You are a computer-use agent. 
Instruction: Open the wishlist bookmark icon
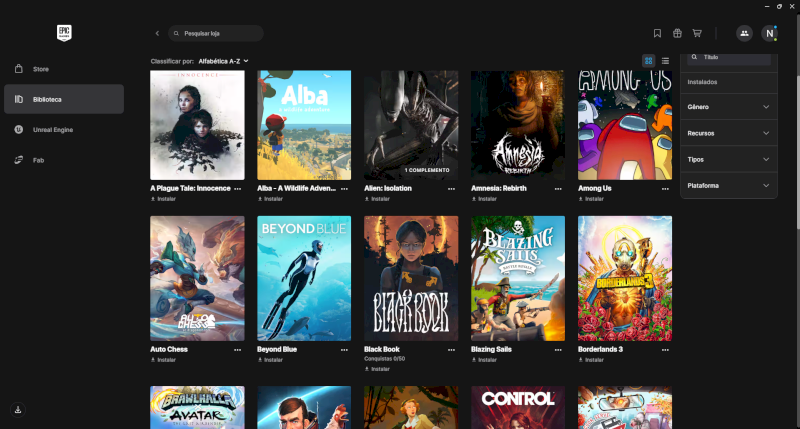pos(657,33)
